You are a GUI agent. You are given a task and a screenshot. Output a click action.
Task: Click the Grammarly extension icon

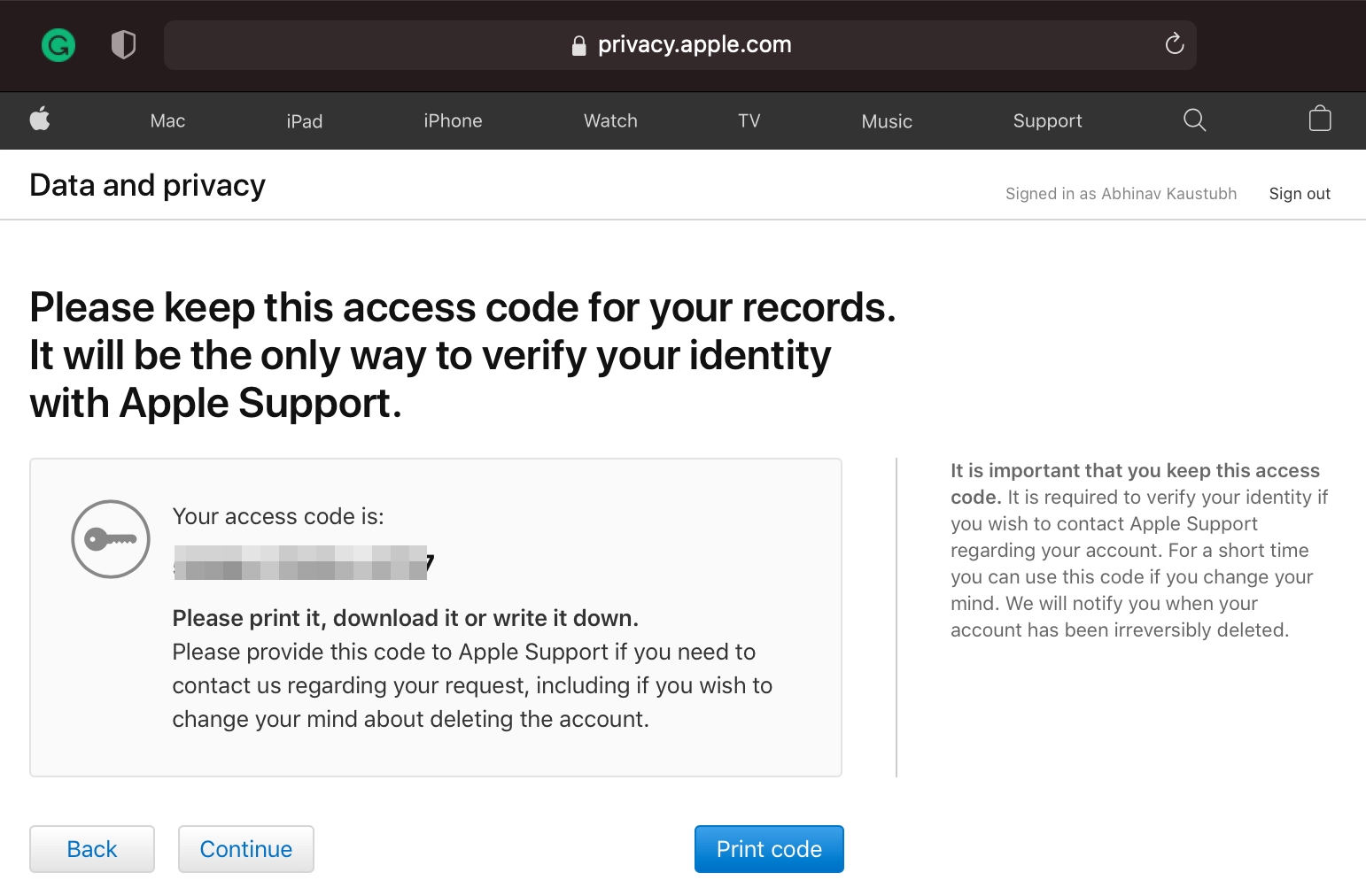pos(58,44)
